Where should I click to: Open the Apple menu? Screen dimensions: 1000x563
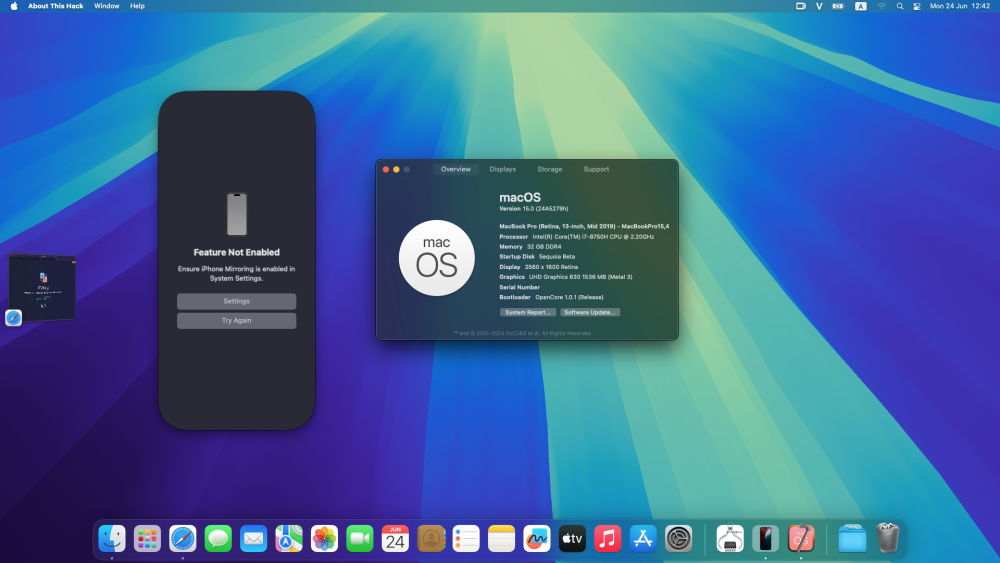point(14,6)
